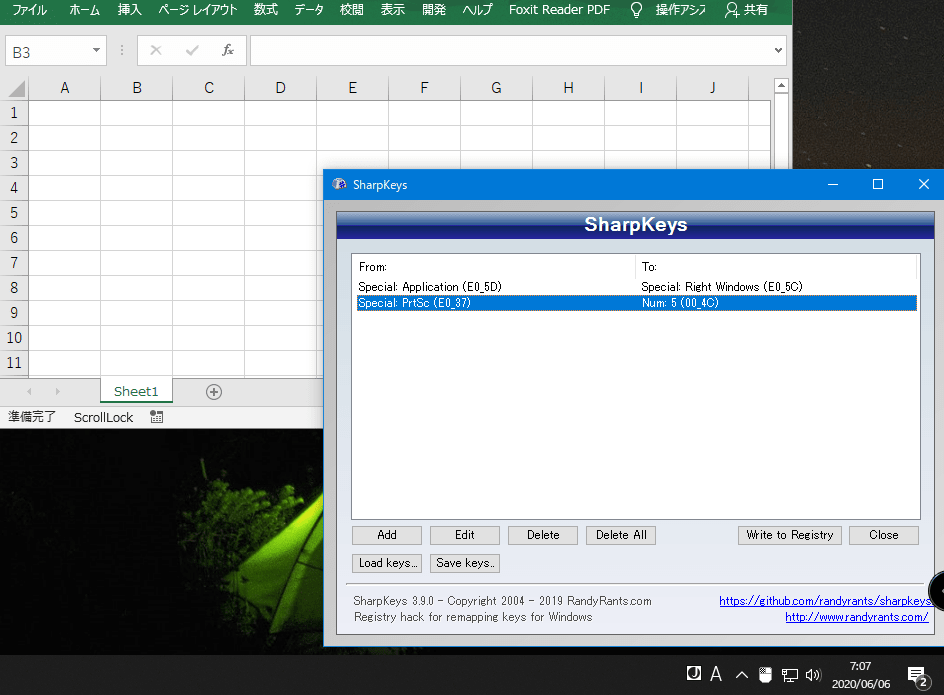Open the randyrants.com link
Viewport: 944px width, 695px height.
coord(856,617)
